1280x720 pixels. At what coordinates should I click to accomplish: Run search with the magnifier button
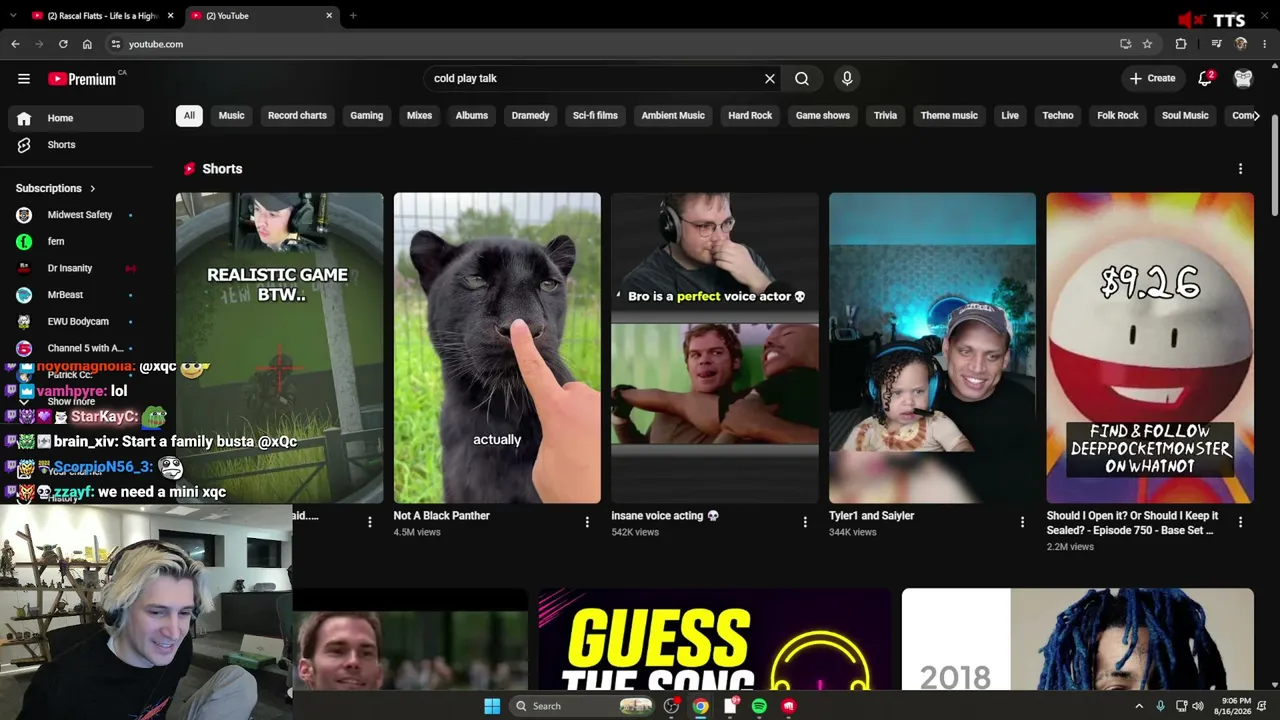coord(802,78)
